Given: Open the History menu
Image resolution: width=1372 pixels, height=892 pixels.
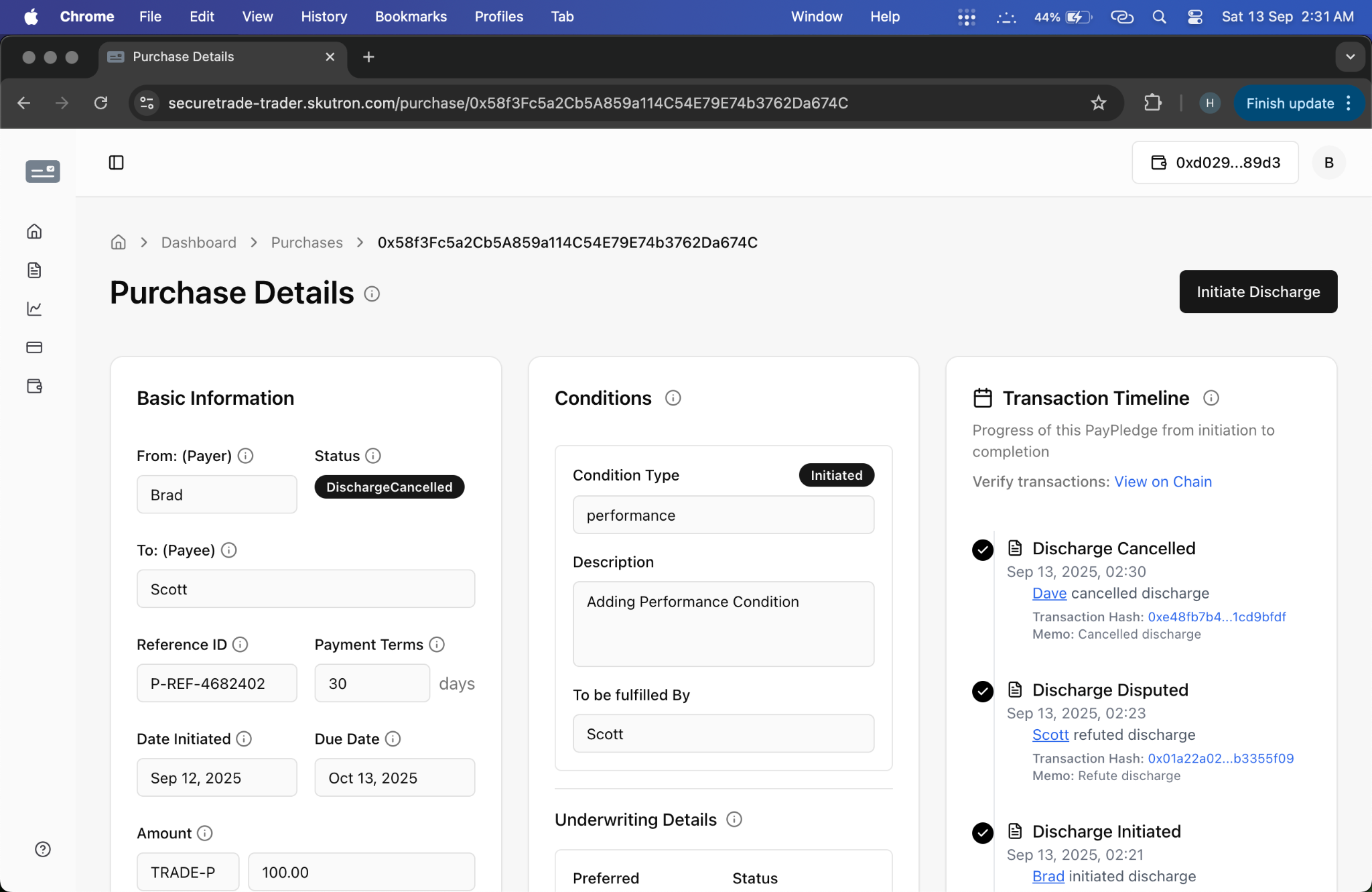Looking at the screenshot, I should click(x=324, y=17).
